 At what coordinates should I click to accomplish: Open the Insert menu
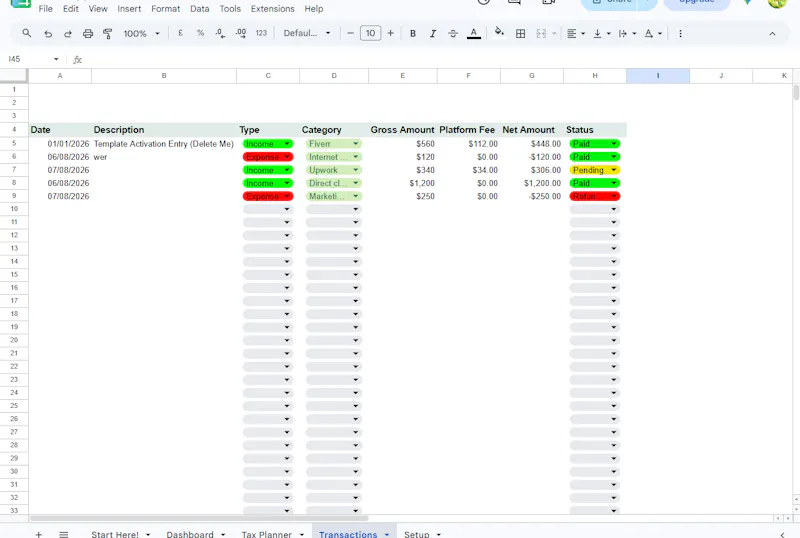129,9
